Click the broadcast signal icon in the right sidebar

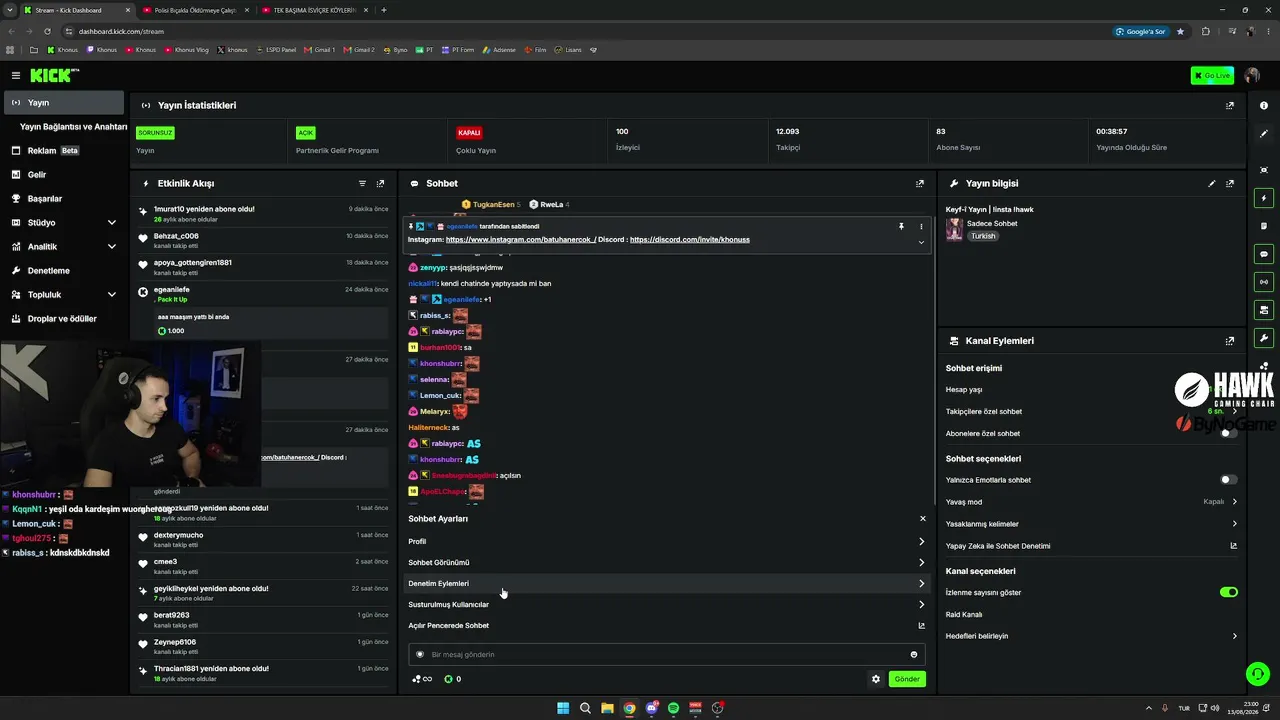[1264, 282]
